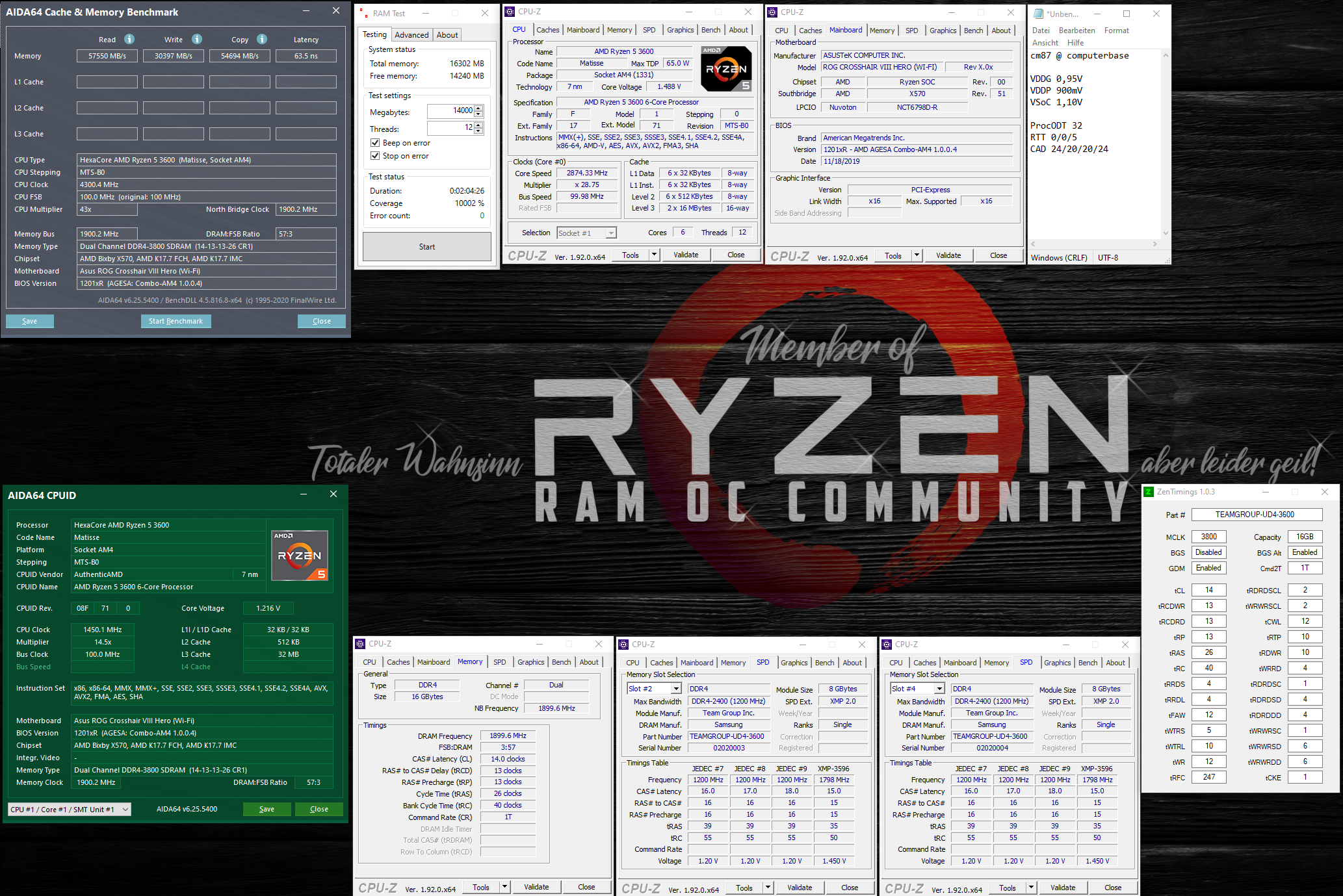This screenshot has width=1343, height=896.
Task: Click the Write info icon in AIDA64 benchmark
Action: (197, 39)
